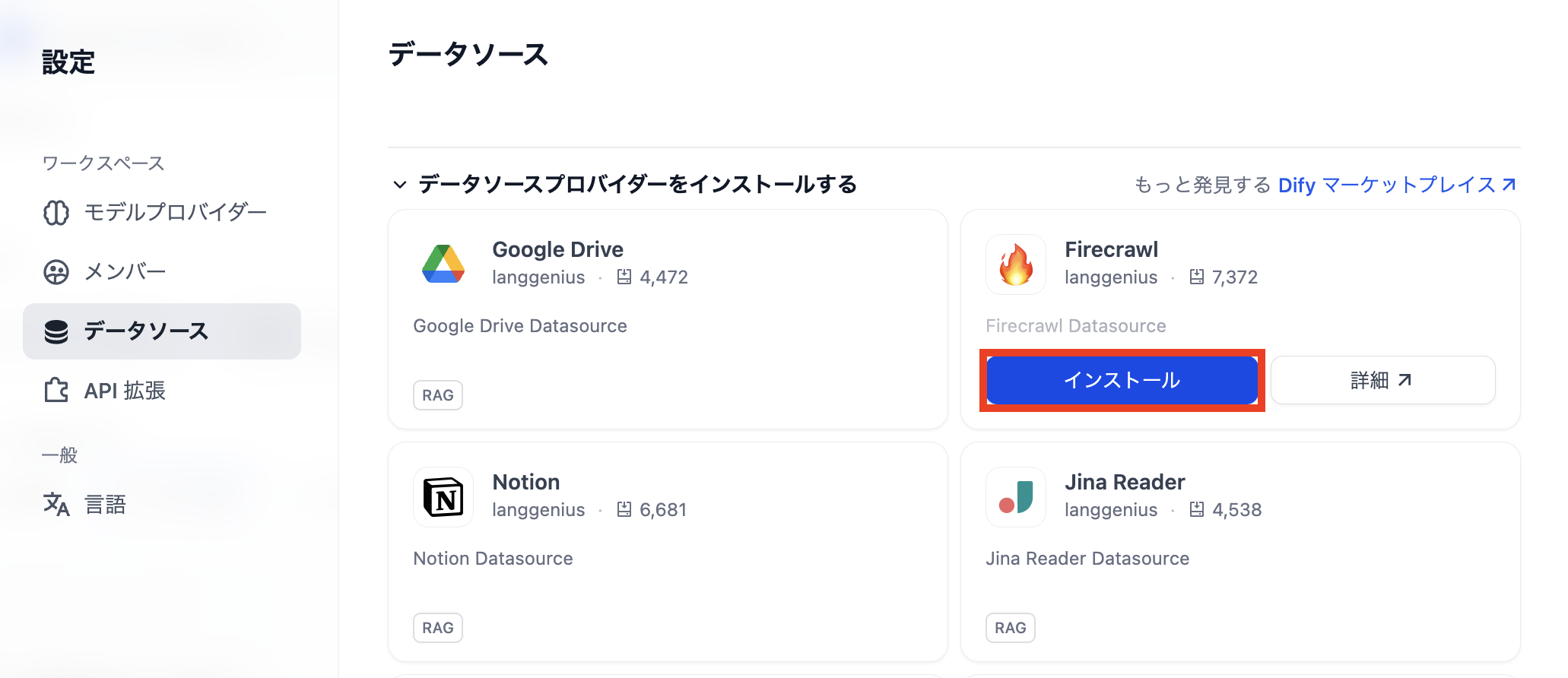Click the brain icon for model provider
Image resolution: width=1568 pixels, height=678 pixels.
coord(56,212)
